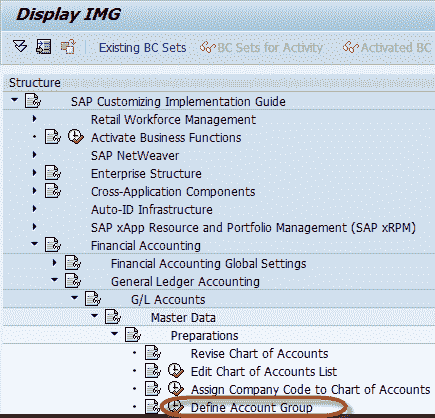The image size is (435, 418).
Task: Select Financial Accounting Global Settings entry
Action: coord(208,263)
